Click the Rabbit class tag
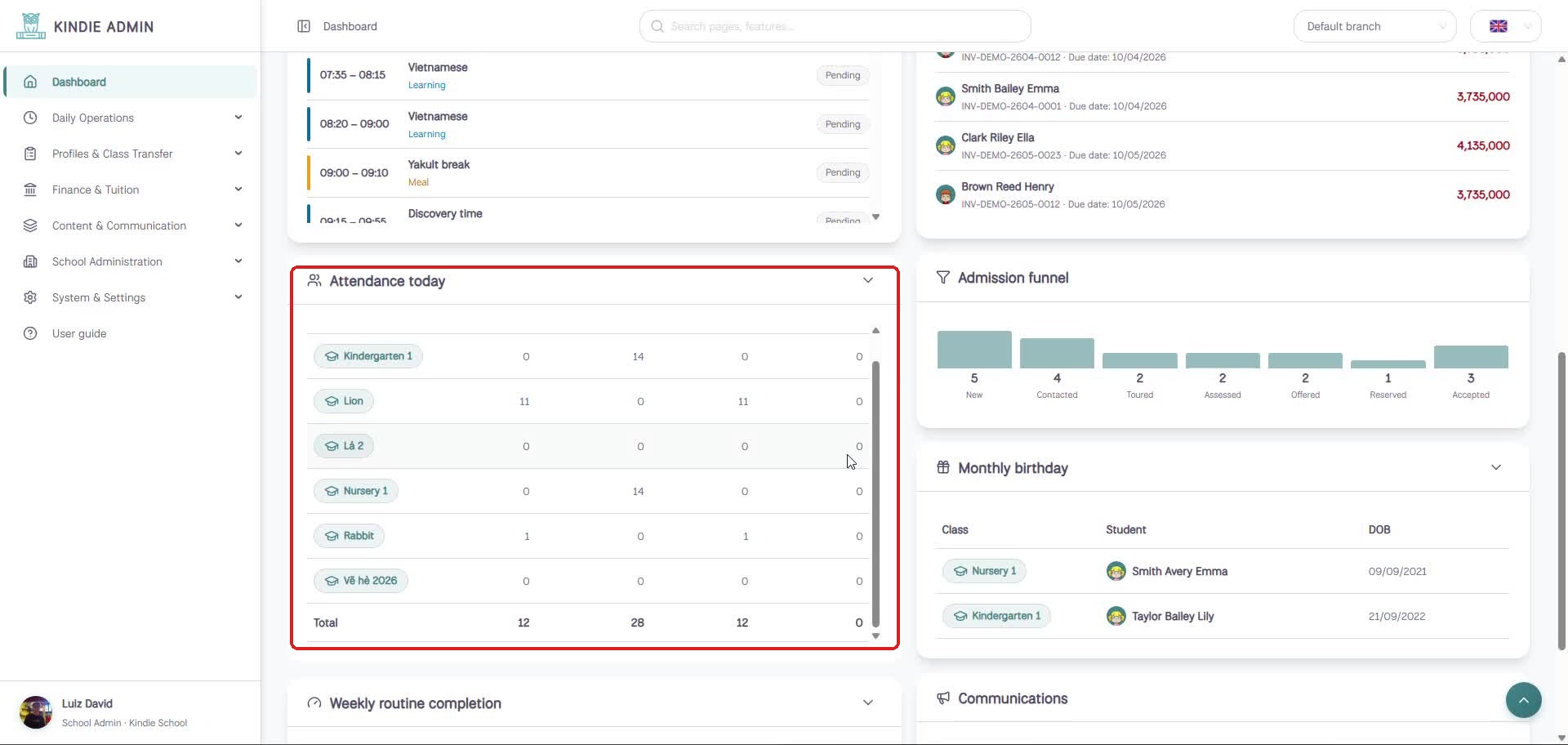Viewport: 1568px width, 745px height. click(350, 536)
